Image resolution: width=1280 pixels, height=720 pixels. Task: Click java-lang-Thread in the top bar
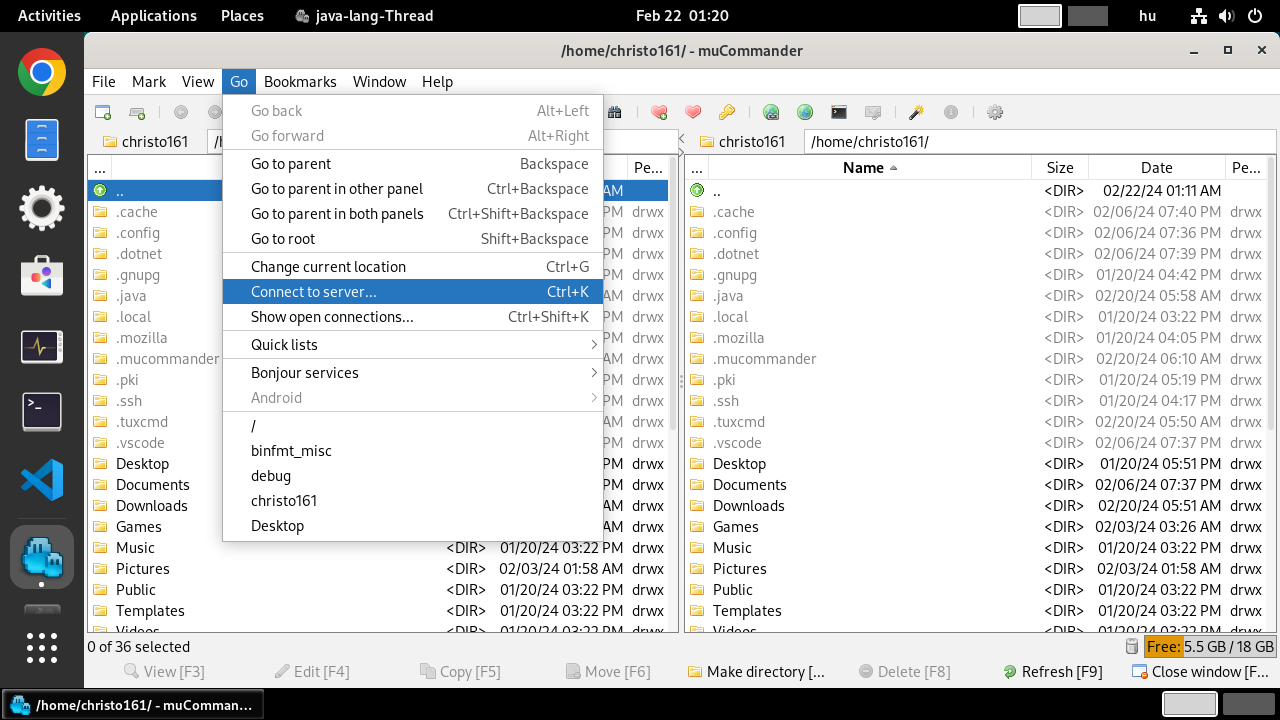pyautogui.click(x=364, y=16)
